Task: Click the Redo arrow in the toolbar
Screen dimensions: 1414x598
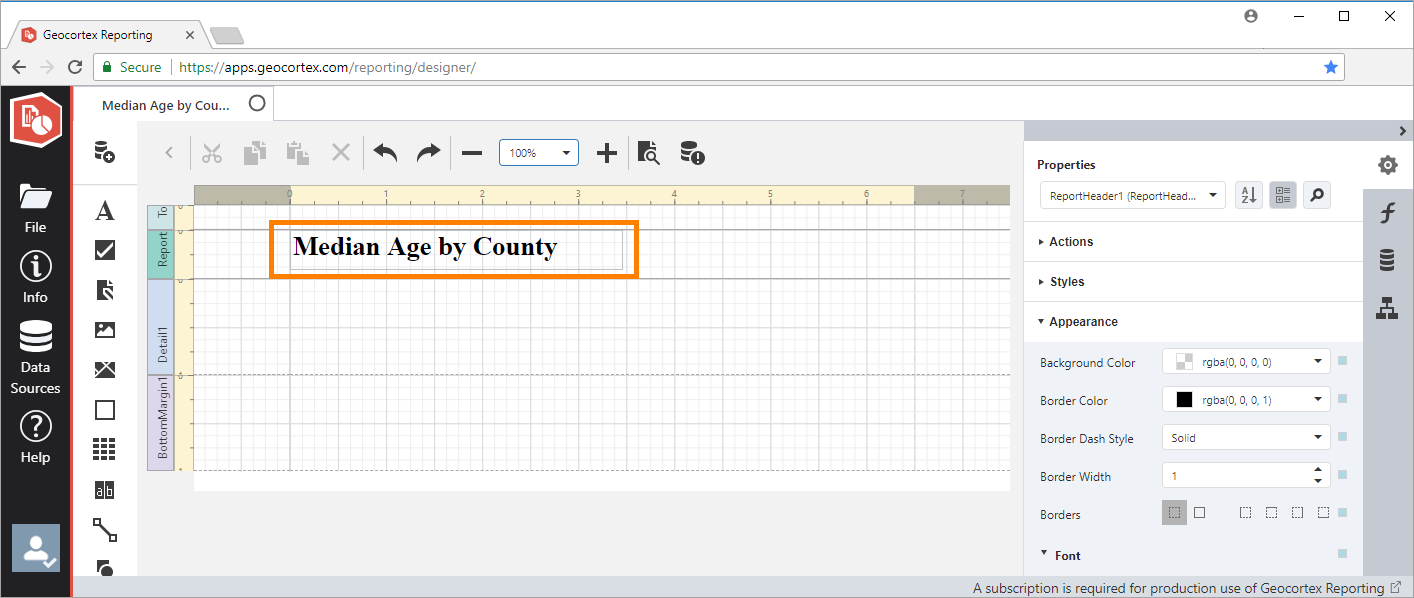Action: [x=428, y=152]
